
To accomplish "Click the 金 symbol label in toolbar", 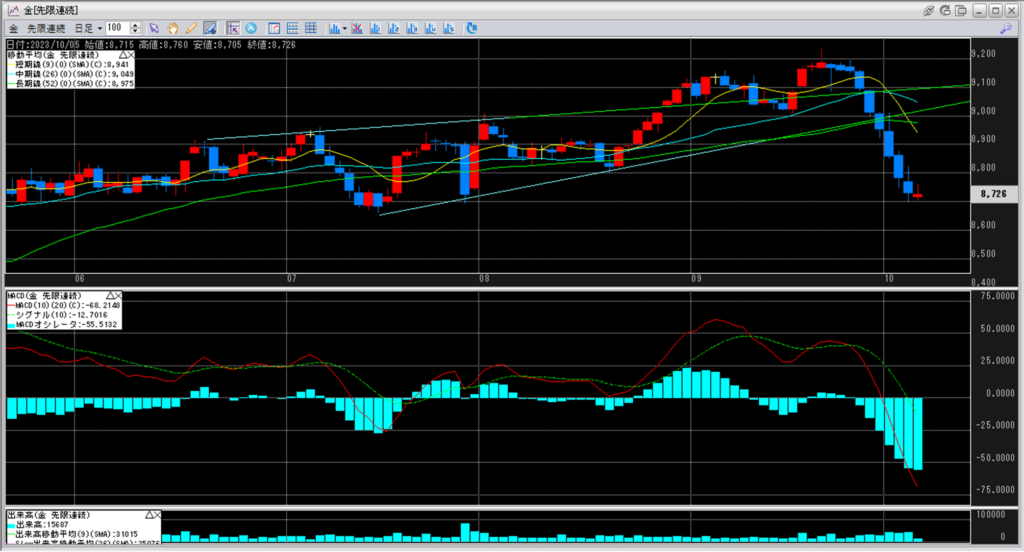I will 13,28.
